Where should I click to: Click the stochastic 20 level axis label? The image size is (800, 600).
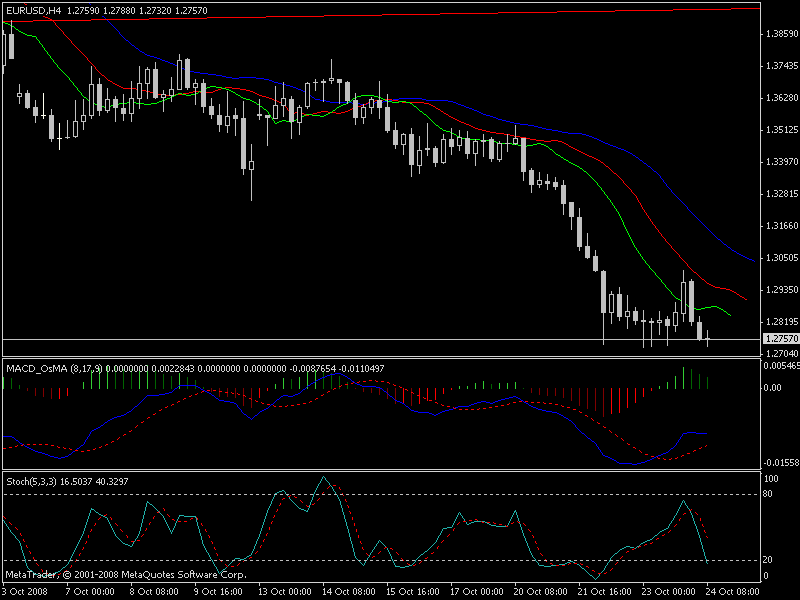click(x=767, y=560)
